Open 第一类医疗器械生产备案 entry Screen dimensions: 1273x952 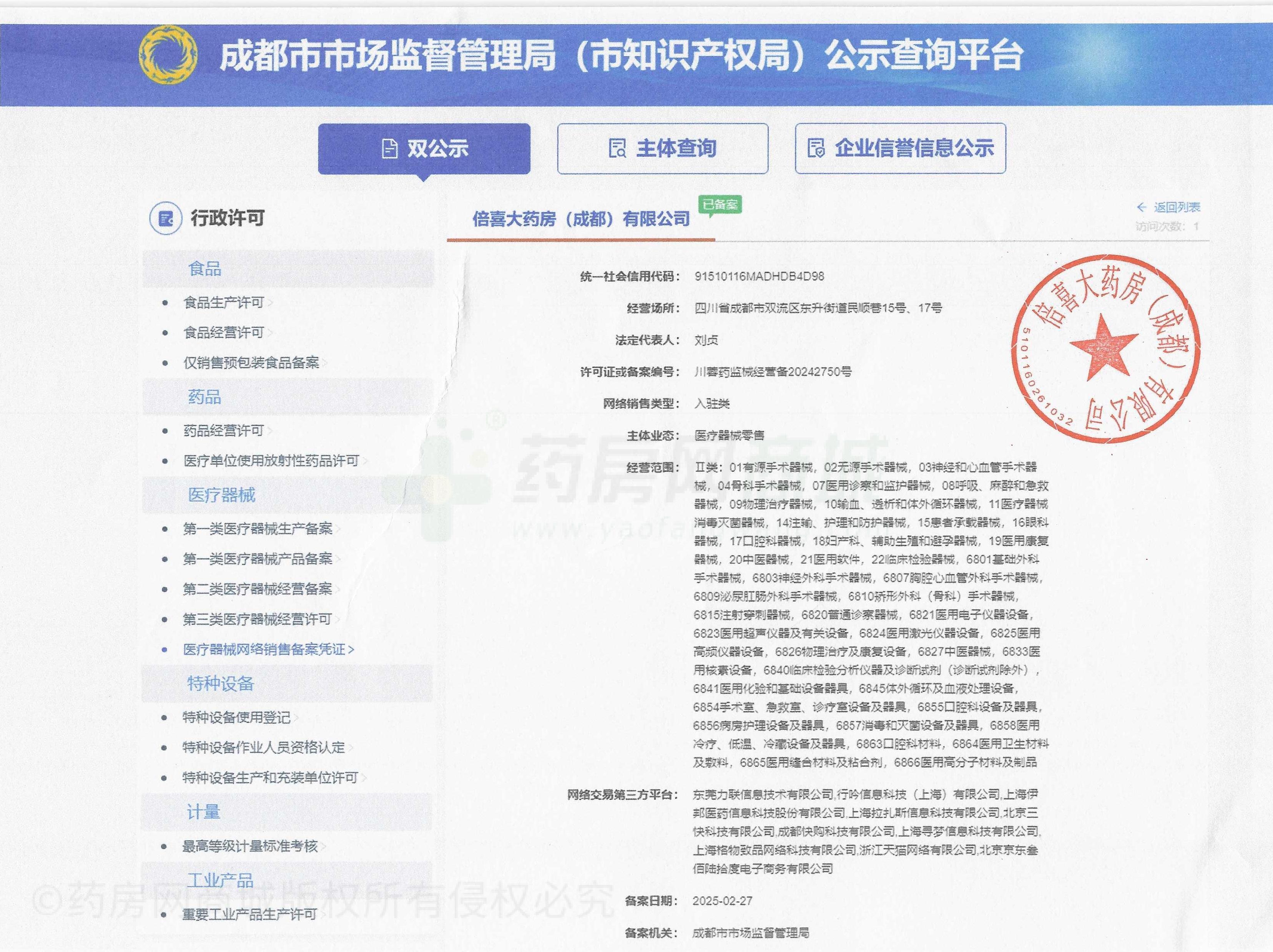point(257,529)
